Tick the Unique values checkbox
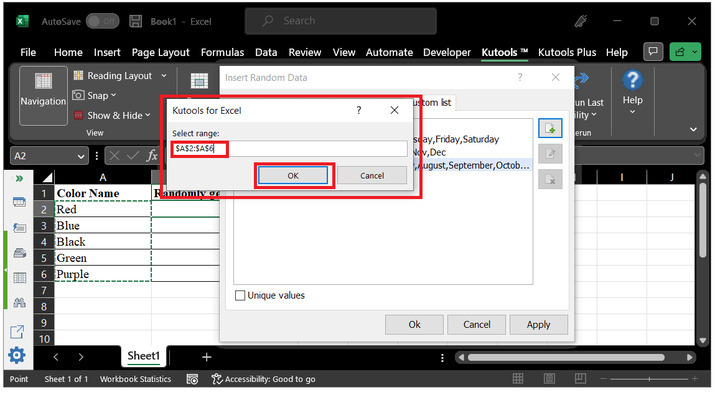Image resolution: width=715 pixels, height=395 pixels. click(240, 296)
